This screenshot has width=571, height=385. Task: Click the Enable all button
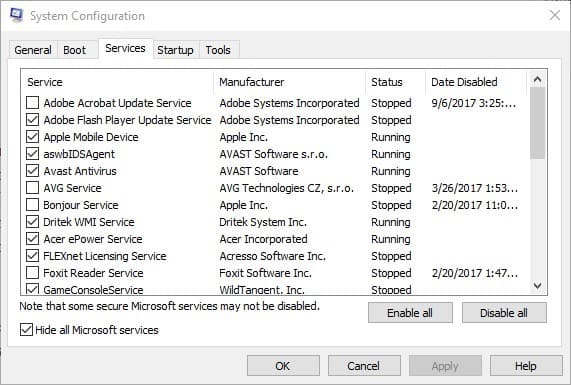click(410, 313)
